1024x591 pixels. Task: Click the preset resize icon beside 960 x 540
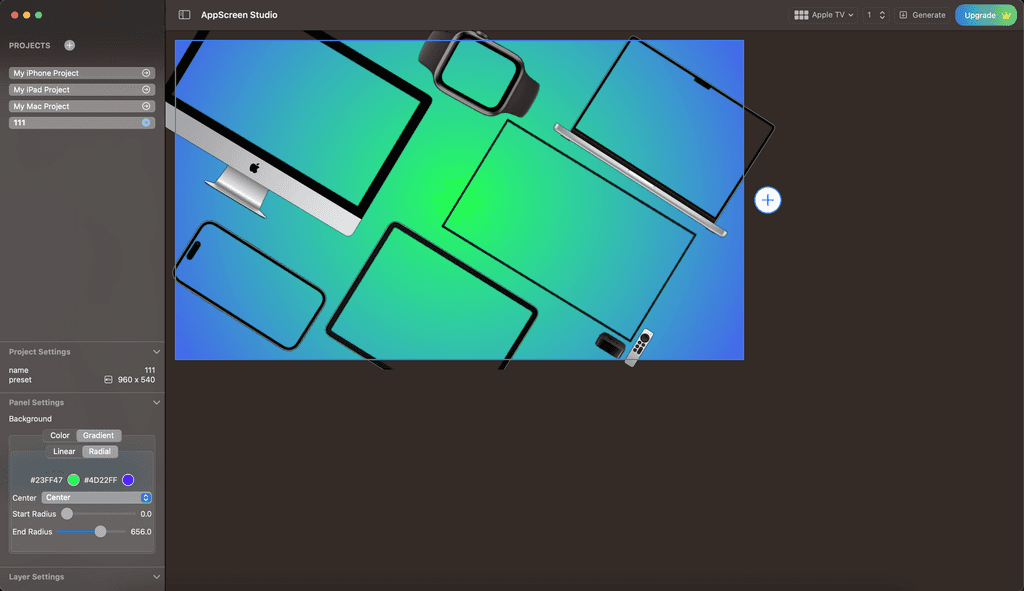[108, 379]
